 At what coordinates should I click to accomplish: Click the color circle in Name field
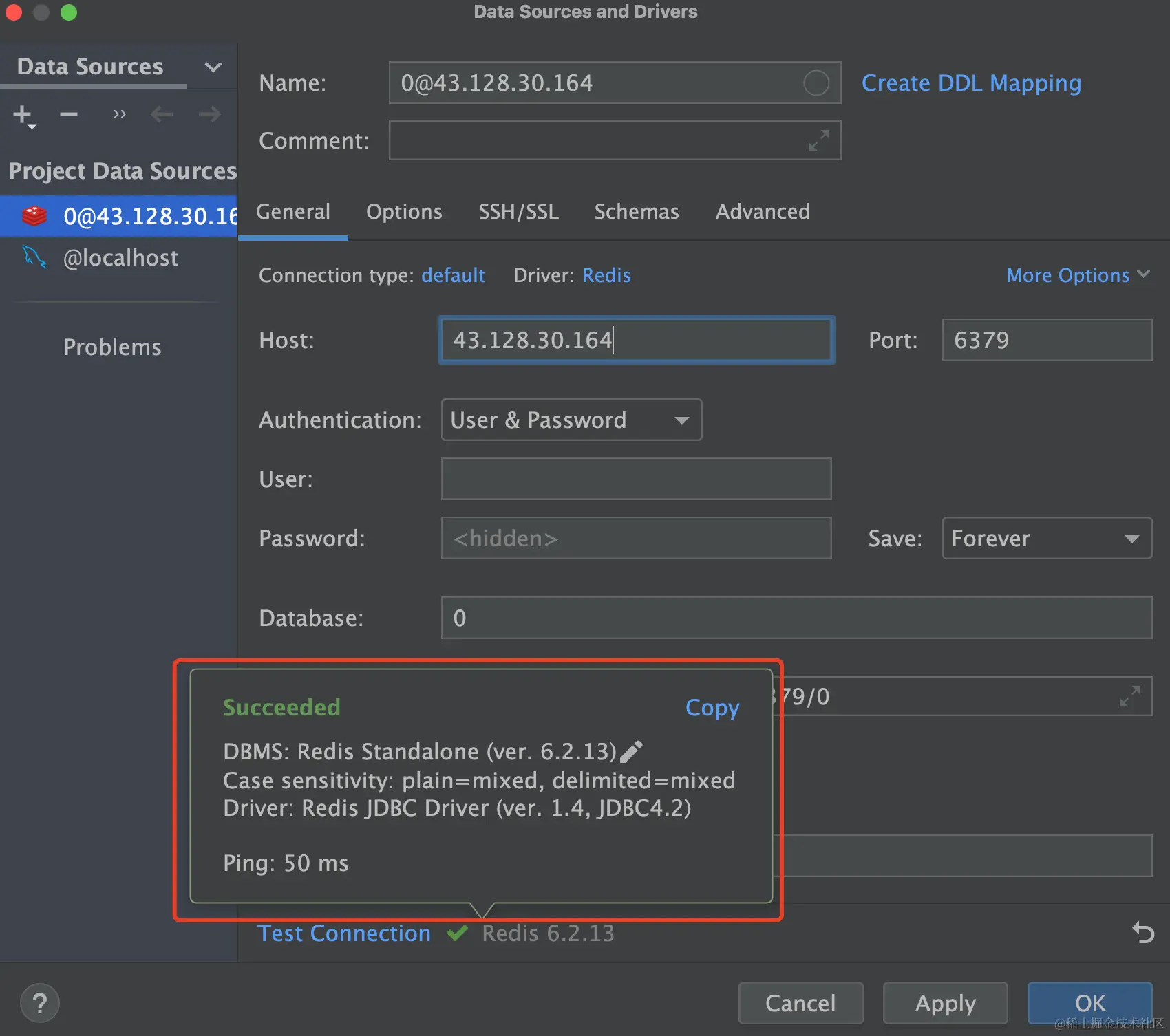coord(816,83)
